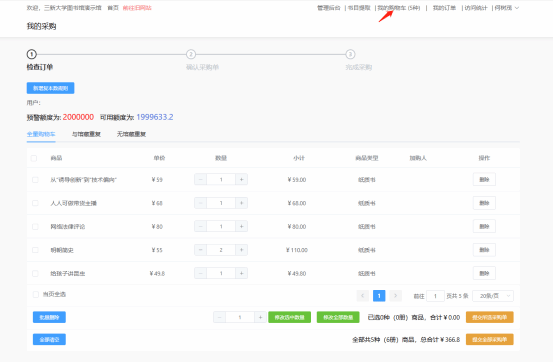Go to the next page arrow in pagination

396,296
